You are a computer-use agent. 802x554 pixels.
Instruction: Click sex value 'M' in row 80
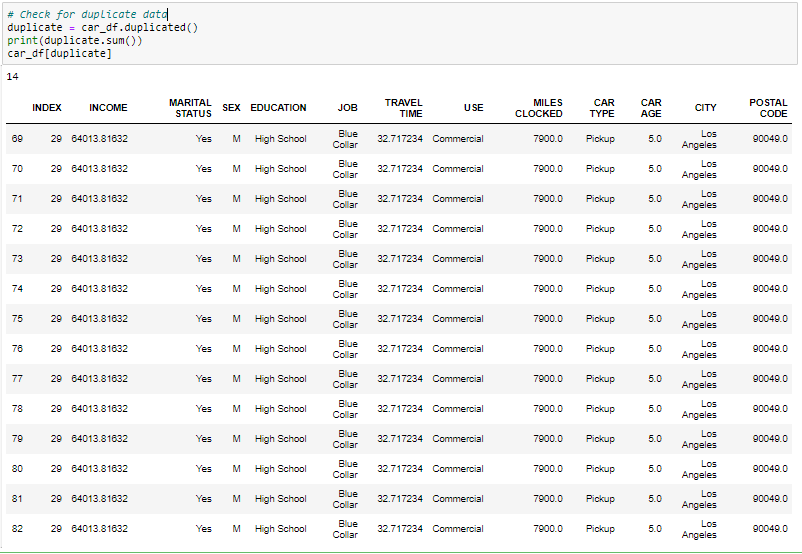(236, 469)
